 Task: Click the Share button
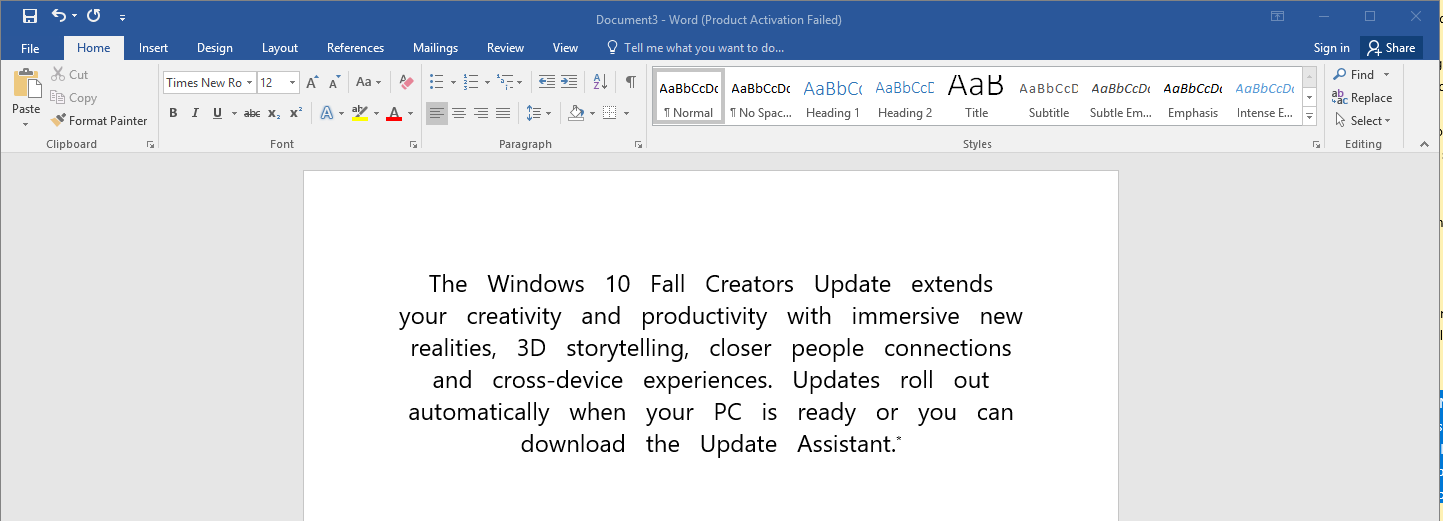1392,48
